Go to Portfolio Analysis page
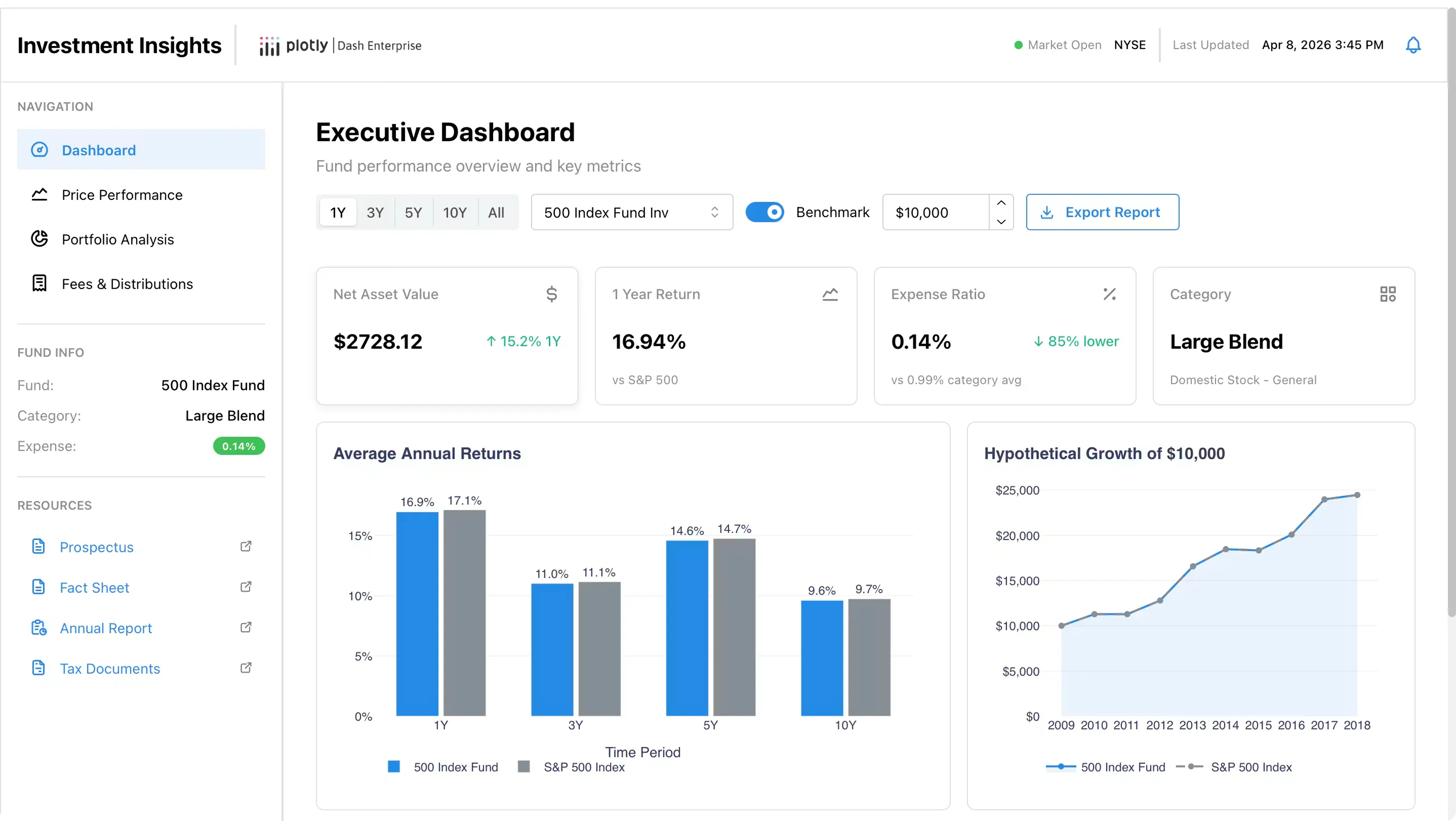The image size is (1456, 821). pos(141,239)
